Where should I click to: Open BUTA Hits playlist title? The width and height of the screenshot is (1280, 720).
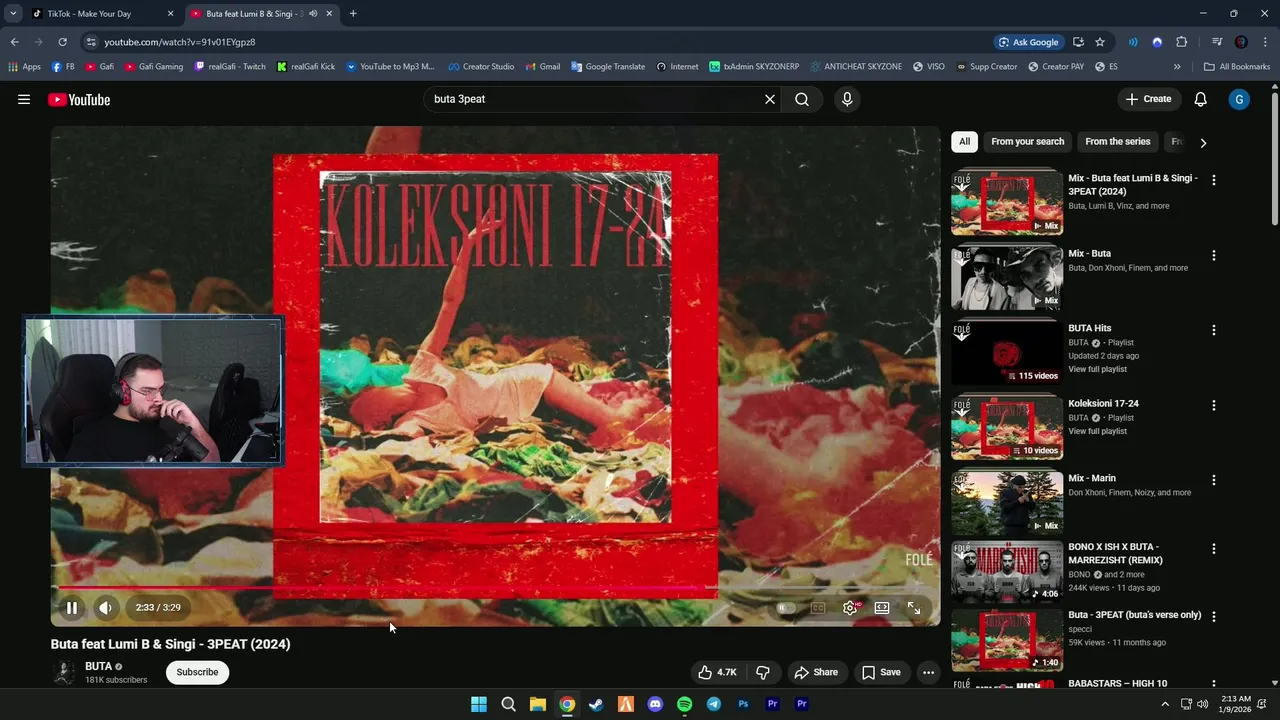coord(1089,328)
